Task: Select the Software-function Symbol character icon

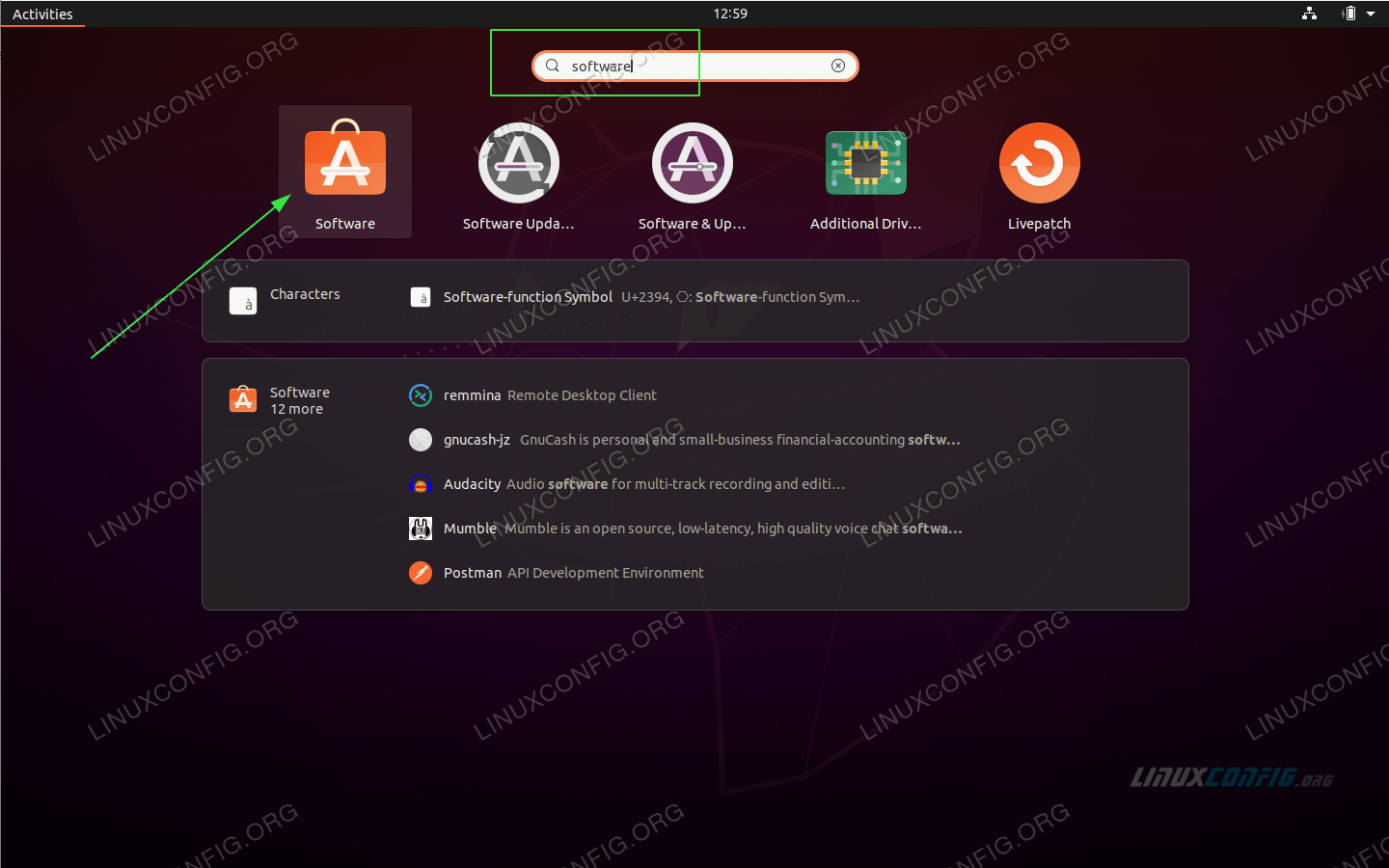Action: pyautogui.click(x=421, y=297)
